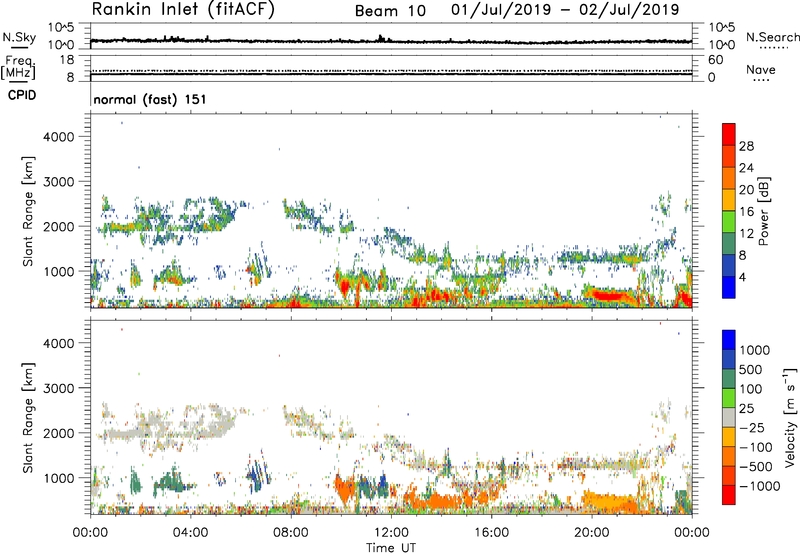Click the '60' tick on the Nave axis
This screenshot has width=800, height=554.
tap(715, 60)
